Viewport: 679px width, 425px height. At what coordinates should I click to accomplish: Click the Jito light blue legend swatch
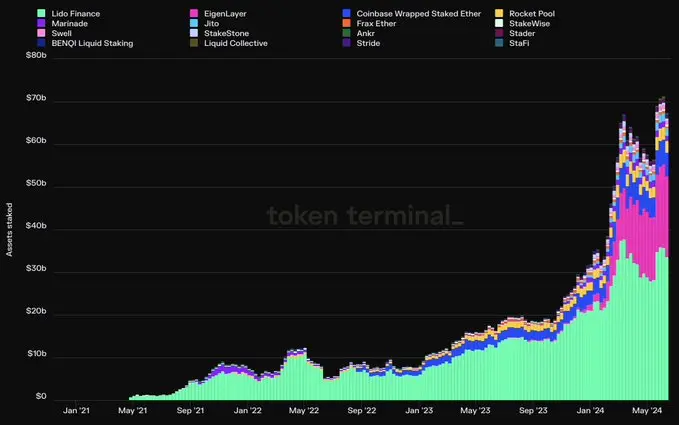[194, 23]
